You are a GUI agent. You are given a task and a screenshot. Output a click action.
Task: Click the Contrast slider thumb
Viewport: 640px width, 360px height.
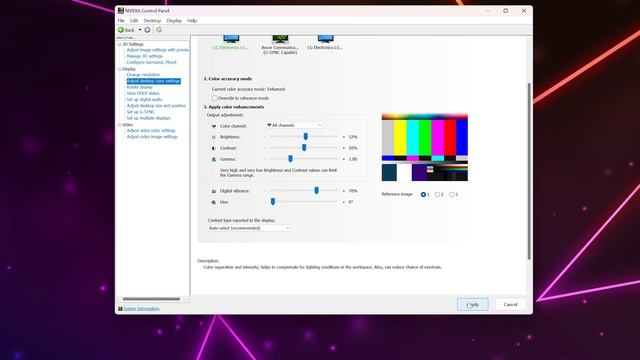(304, 148)
